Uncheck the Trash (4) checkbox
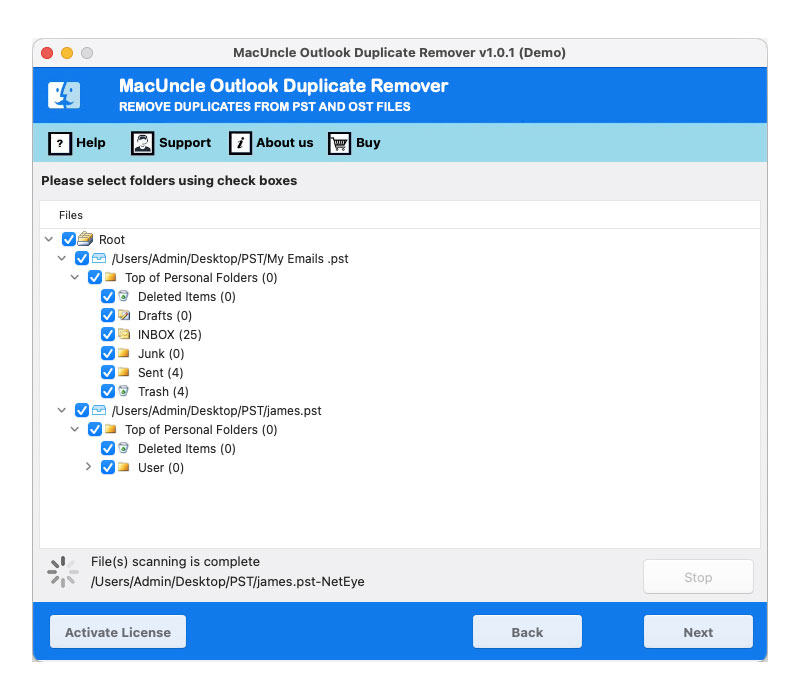Viewport: 800px width, 700px height. tap(108, 391)
